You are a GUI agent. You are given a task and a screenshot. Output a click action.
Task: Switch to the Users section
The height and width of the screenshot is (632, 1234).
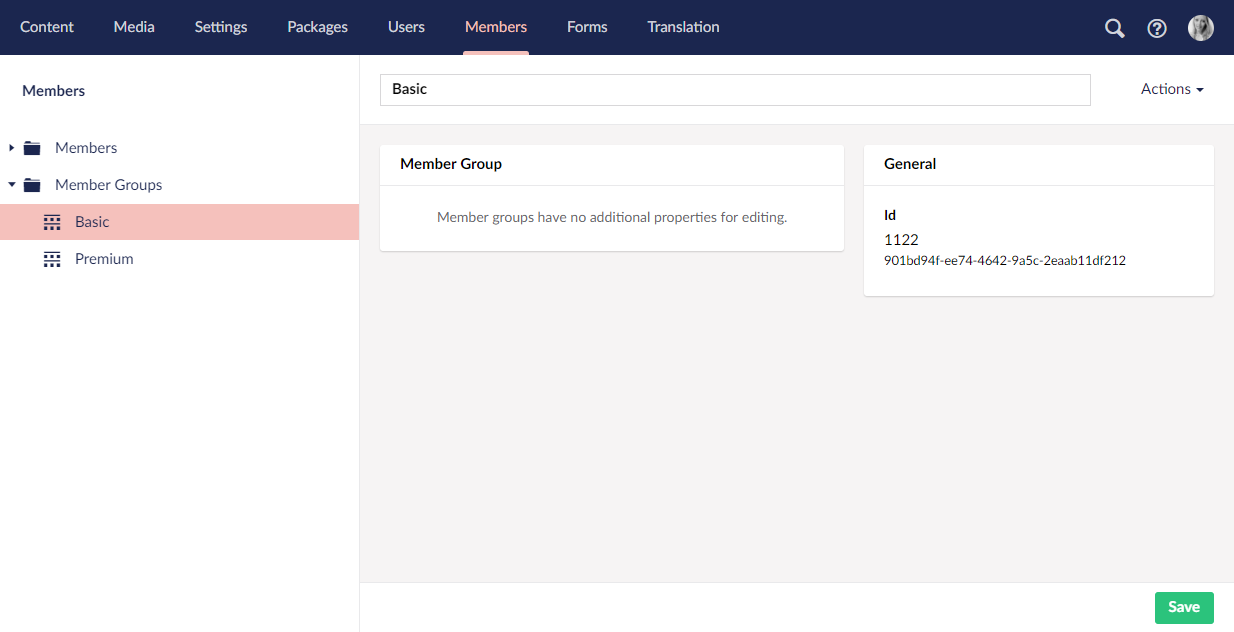click(x=406, y=27)
